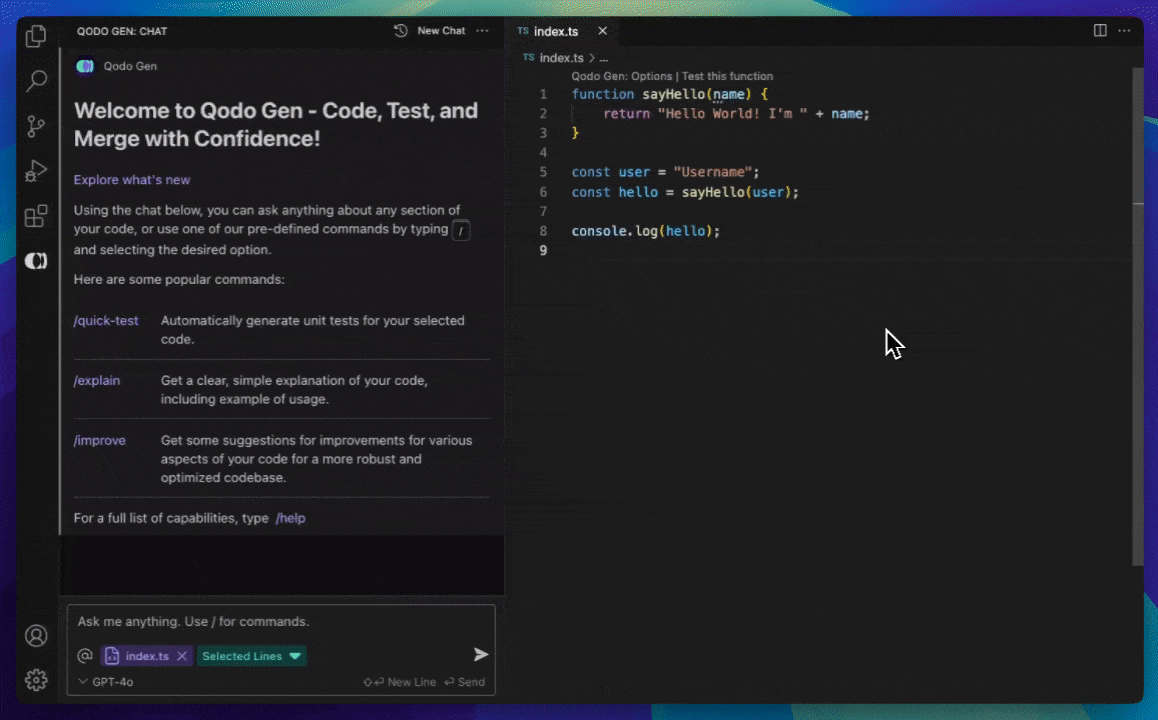Click the Qodo Gen logo avatar in chat
Screen dimensions: 1158x720
point(85,66)
